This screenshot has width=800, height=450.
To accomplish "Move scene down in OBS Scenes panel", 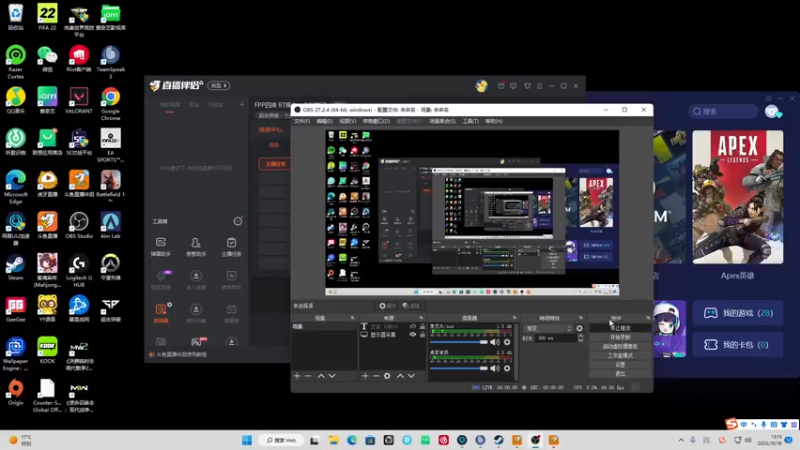I will 332,376.
